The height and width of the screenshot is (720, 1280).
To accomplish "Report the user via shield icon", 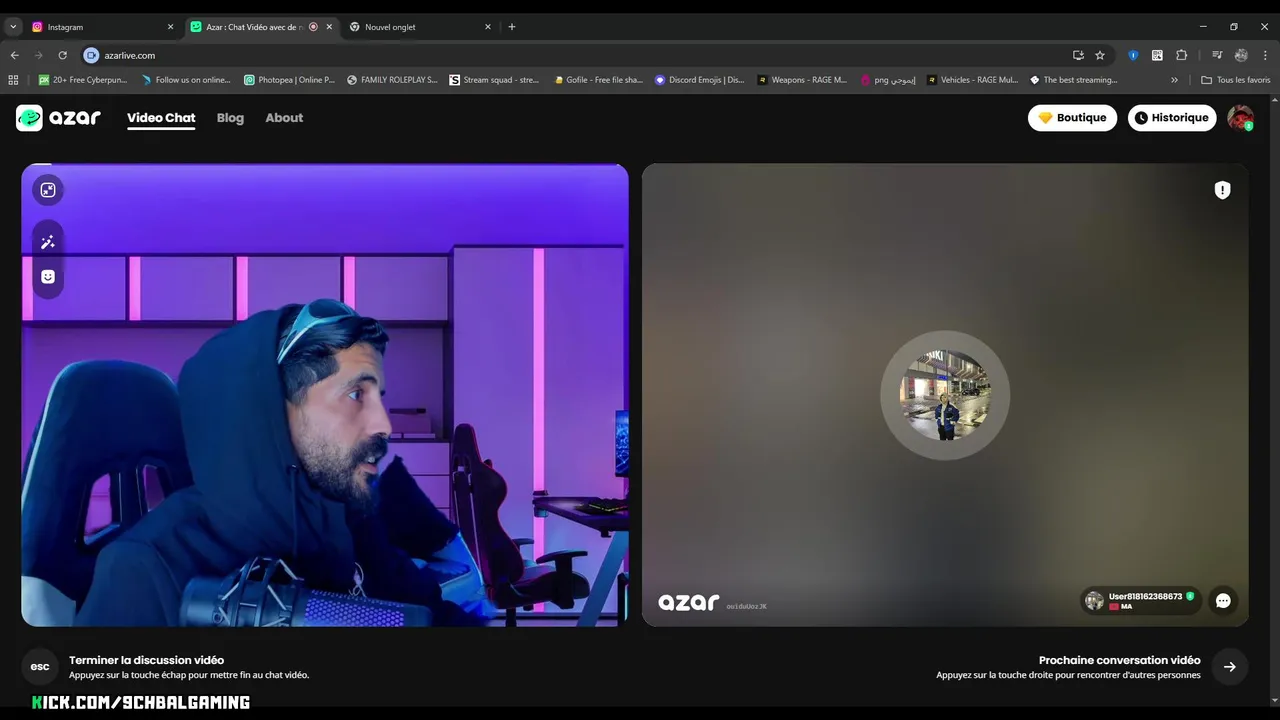I will click(x=1222, y=190).
